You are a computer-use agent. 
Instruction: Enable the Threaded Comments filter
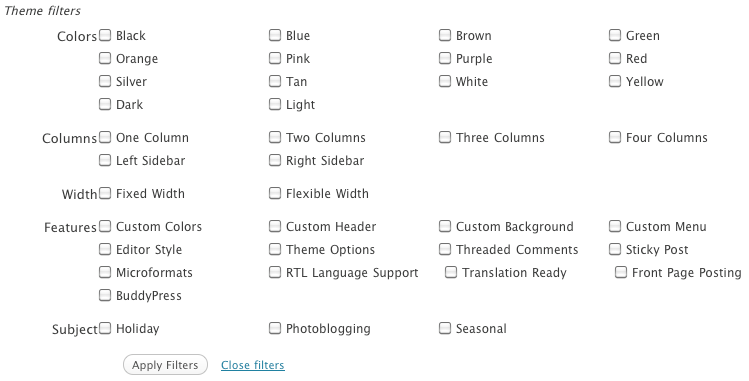point(445,249)
